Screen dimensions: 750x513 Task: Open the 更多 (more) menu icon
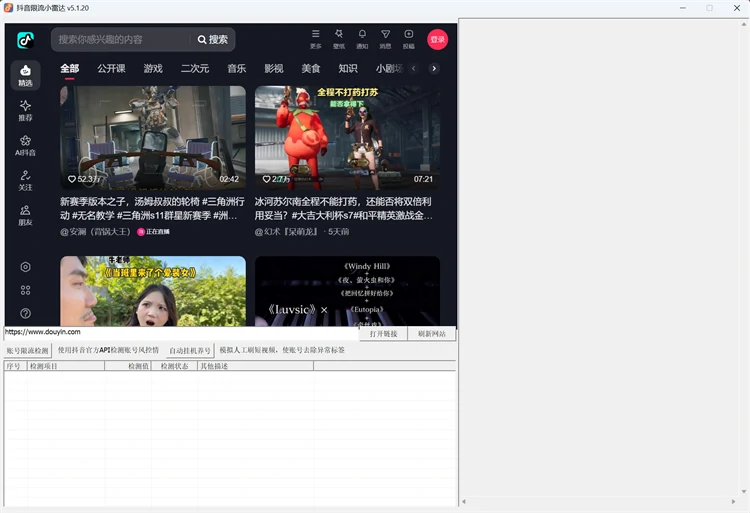pyautogui.click(x=316, y=39)
